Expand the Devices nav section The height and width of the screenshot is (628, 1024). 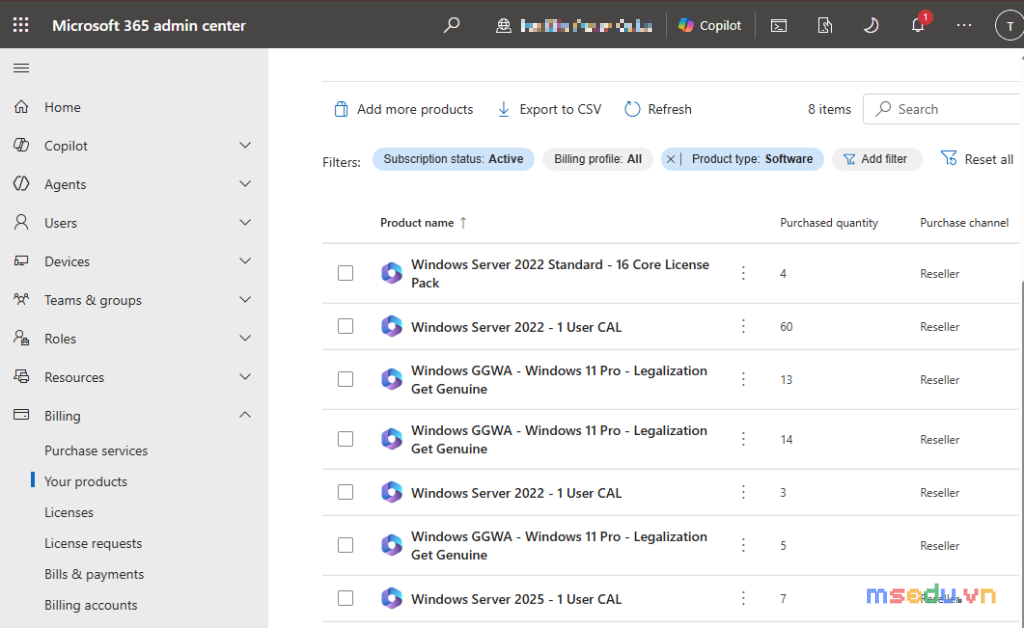pyautogui.click(x=245, y=261)
